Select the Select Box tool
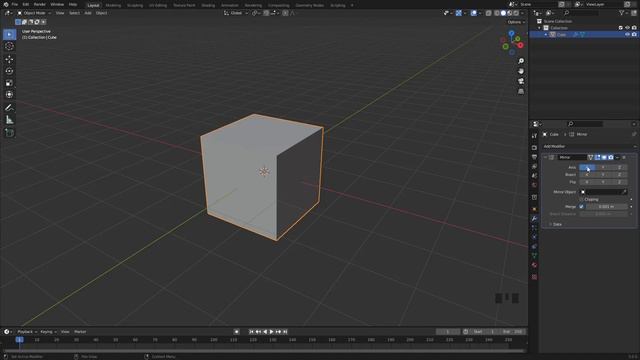The width and height of the screenshot is (640, 360). tap(9, 34)
